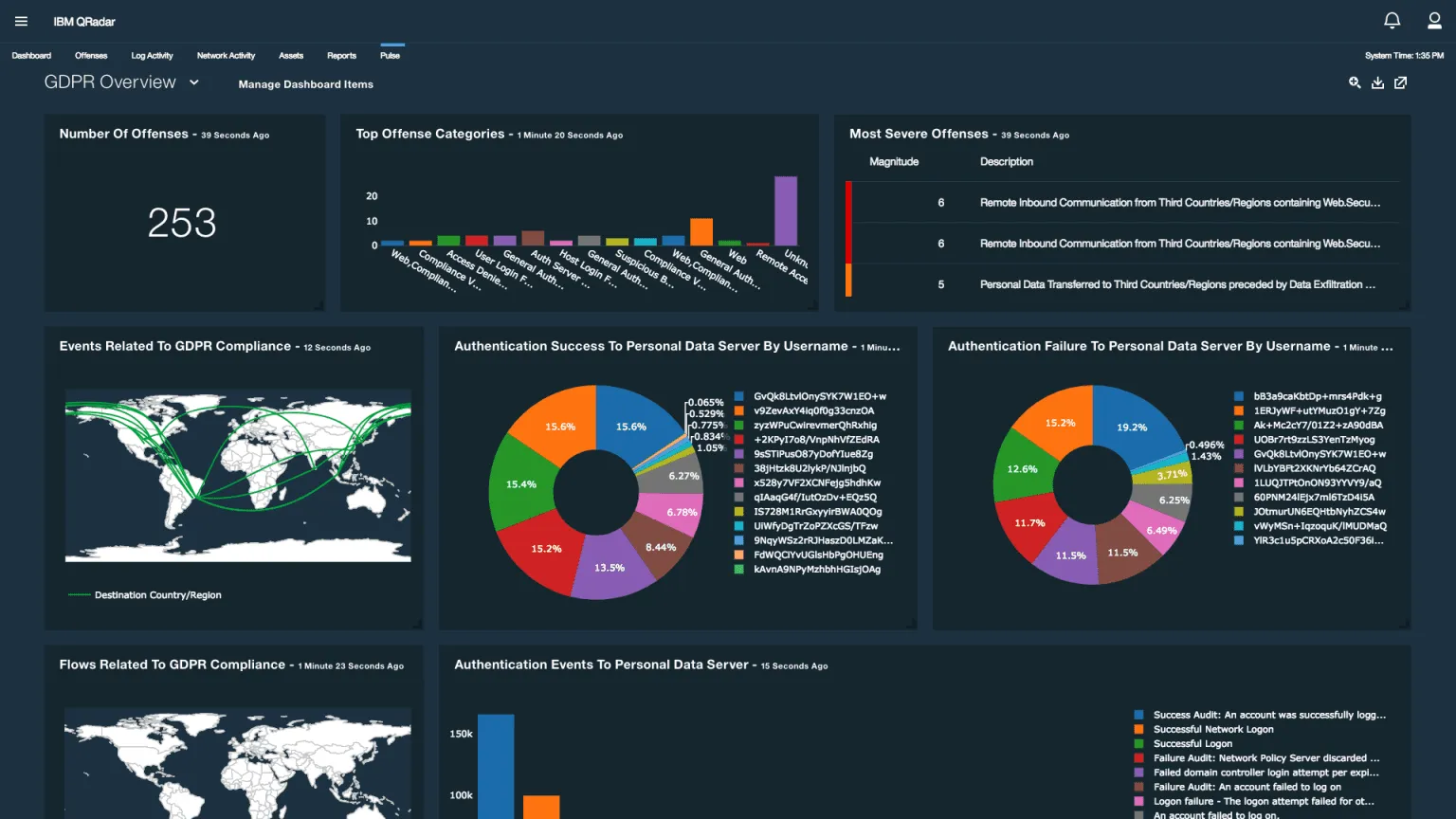This screenshot has height=819, width=1456.
Task: Expand the GDPR Overview dashboard dropdown
Action: click(x=194, y=82)
